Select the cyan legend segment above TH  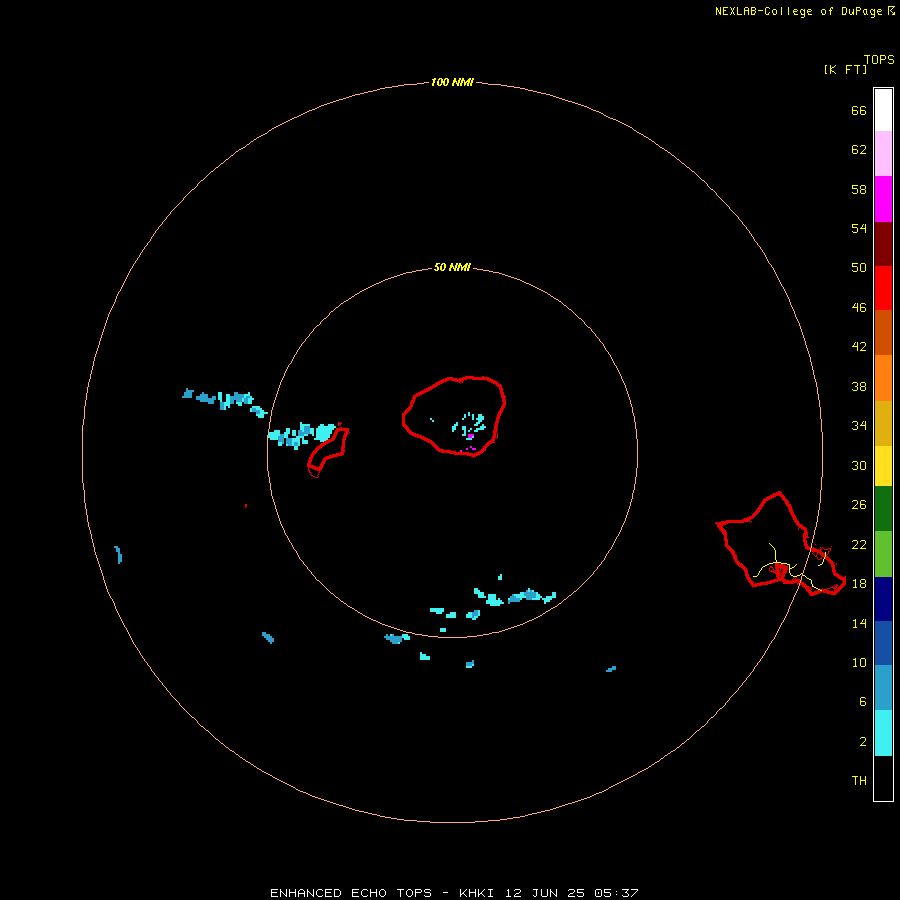(x=883, y=733)
